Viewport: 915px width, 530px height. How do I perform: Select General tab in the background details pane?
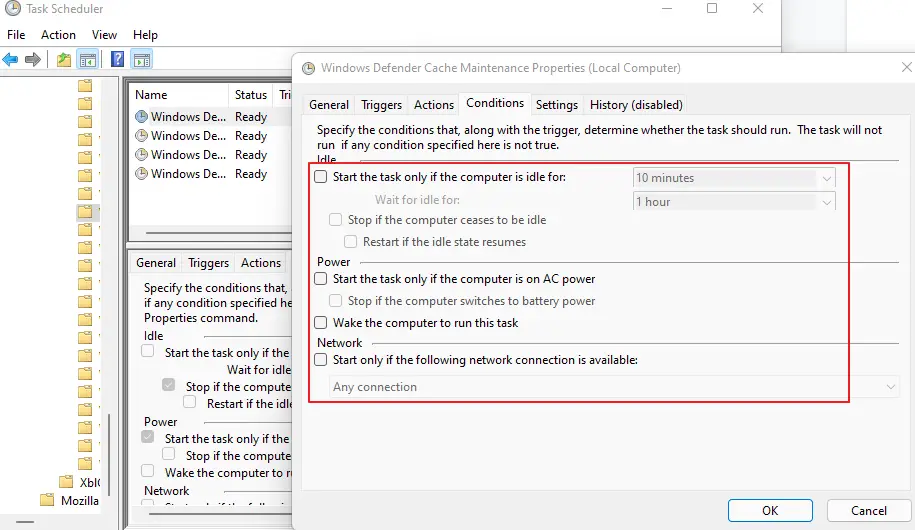(x=156, y=263)
